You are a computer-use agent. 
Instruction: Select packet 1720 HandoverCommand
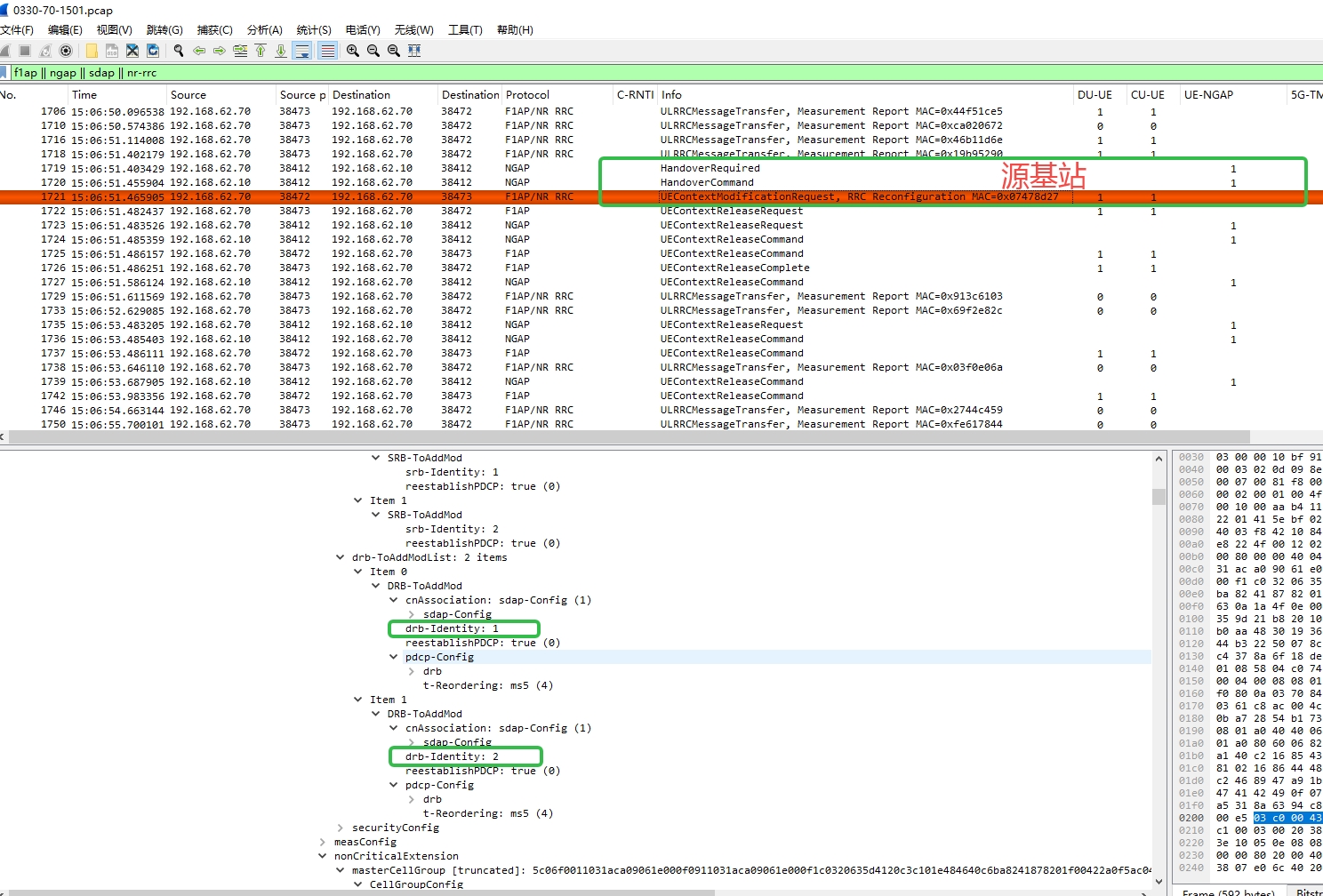[x=661, y=182]
